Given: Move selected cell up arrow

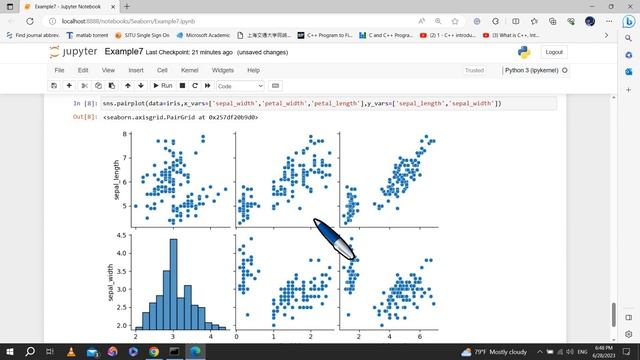Looking at the screenshot, I should (x=128, y=86).
